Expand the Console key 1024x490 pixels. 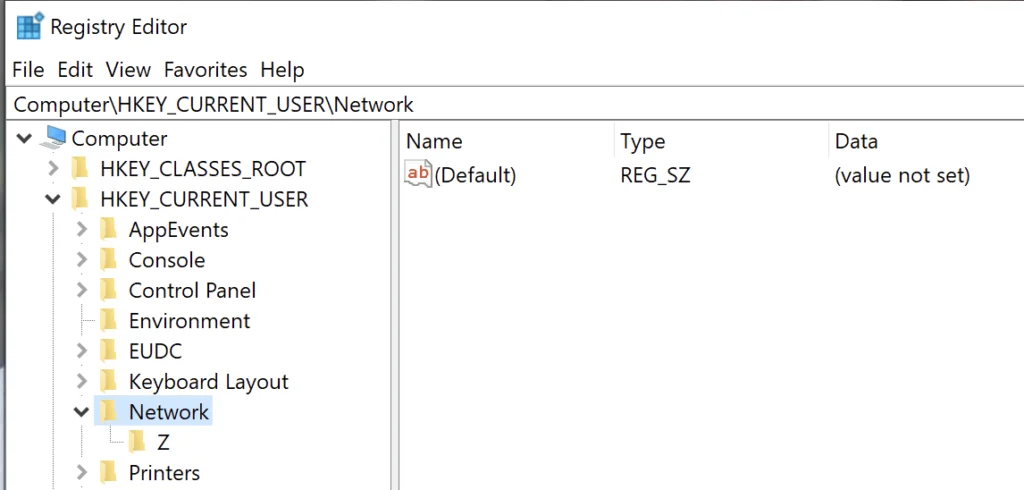tap(82, 259)
